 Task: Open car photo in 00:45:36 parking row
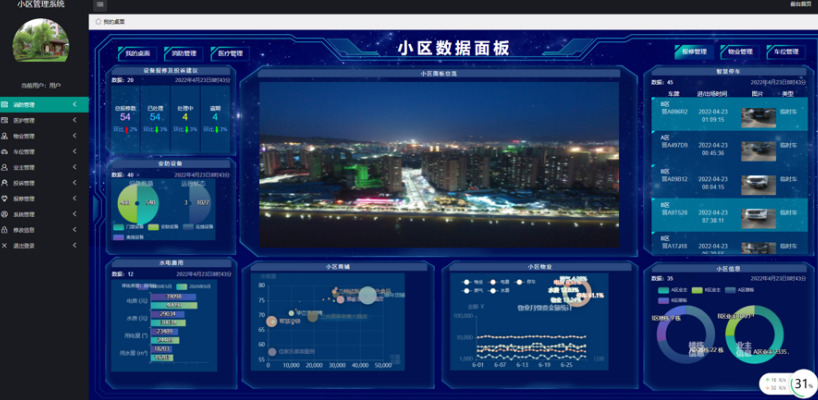pos(758,151)
